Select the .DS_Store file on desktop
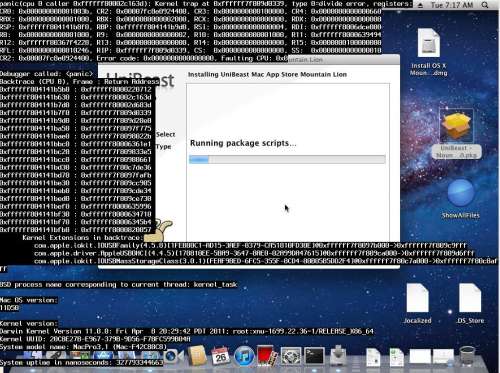 (470, 304)
